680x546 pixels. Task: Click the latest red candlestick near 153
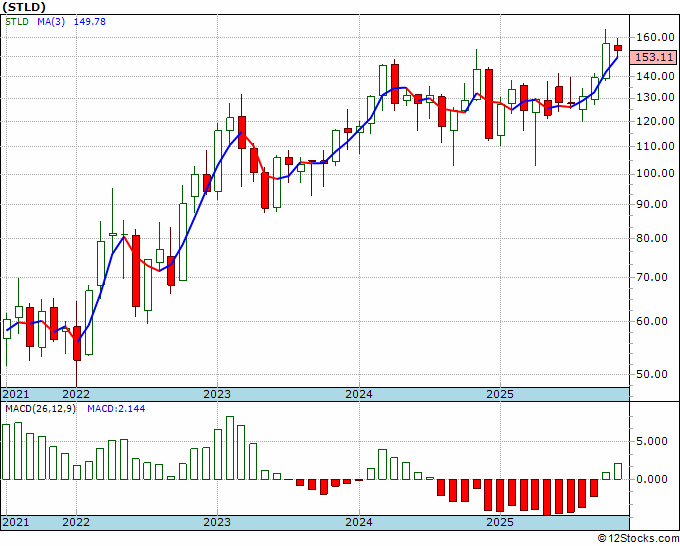coord(618,48)
